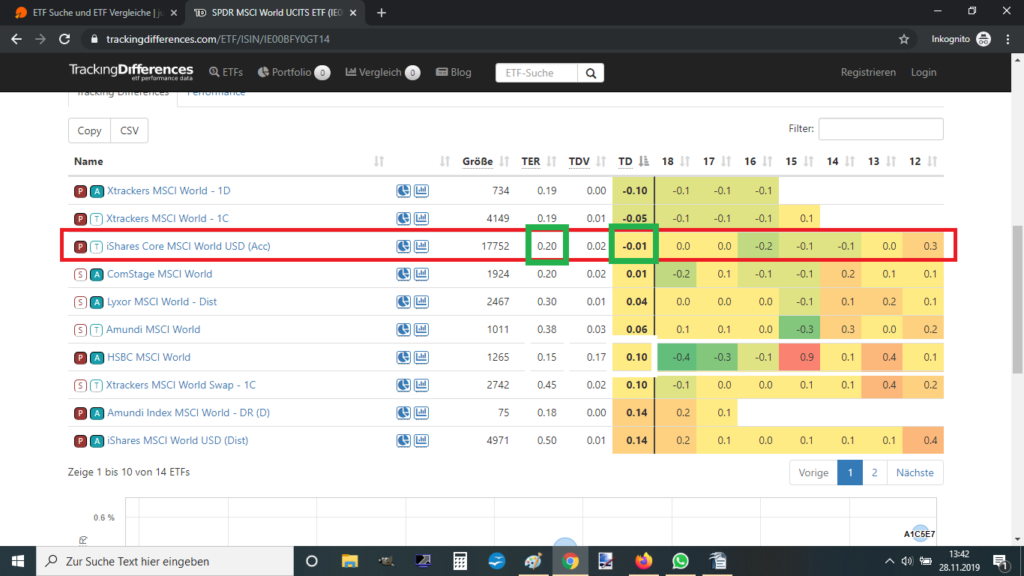Bookmark this page with the star icon
This screenshot has width=1024, height=576.
pyautogui.click(x=904, y=39)
